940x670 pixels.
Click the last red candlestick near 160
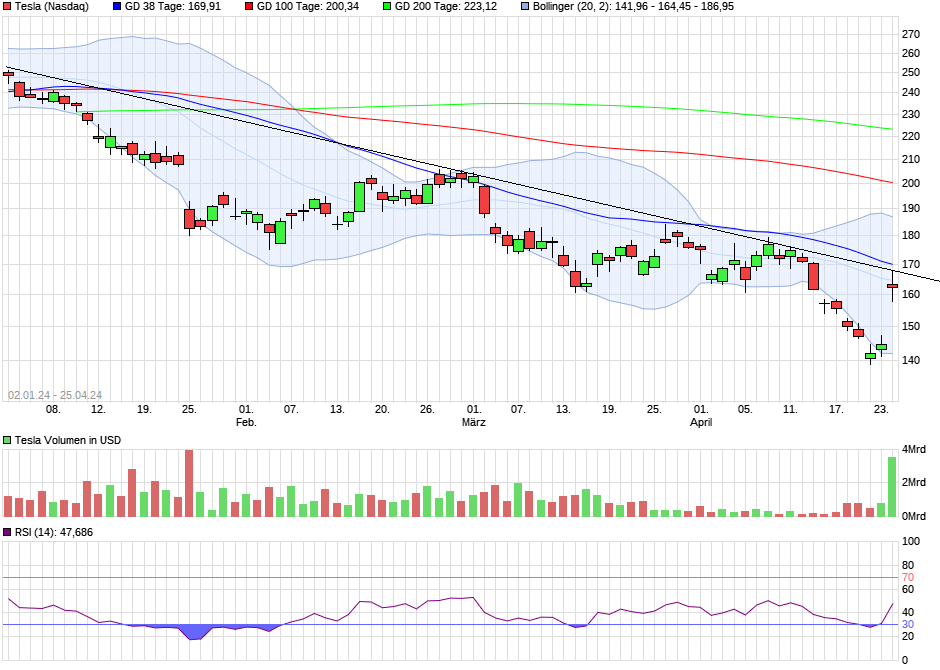892,286
